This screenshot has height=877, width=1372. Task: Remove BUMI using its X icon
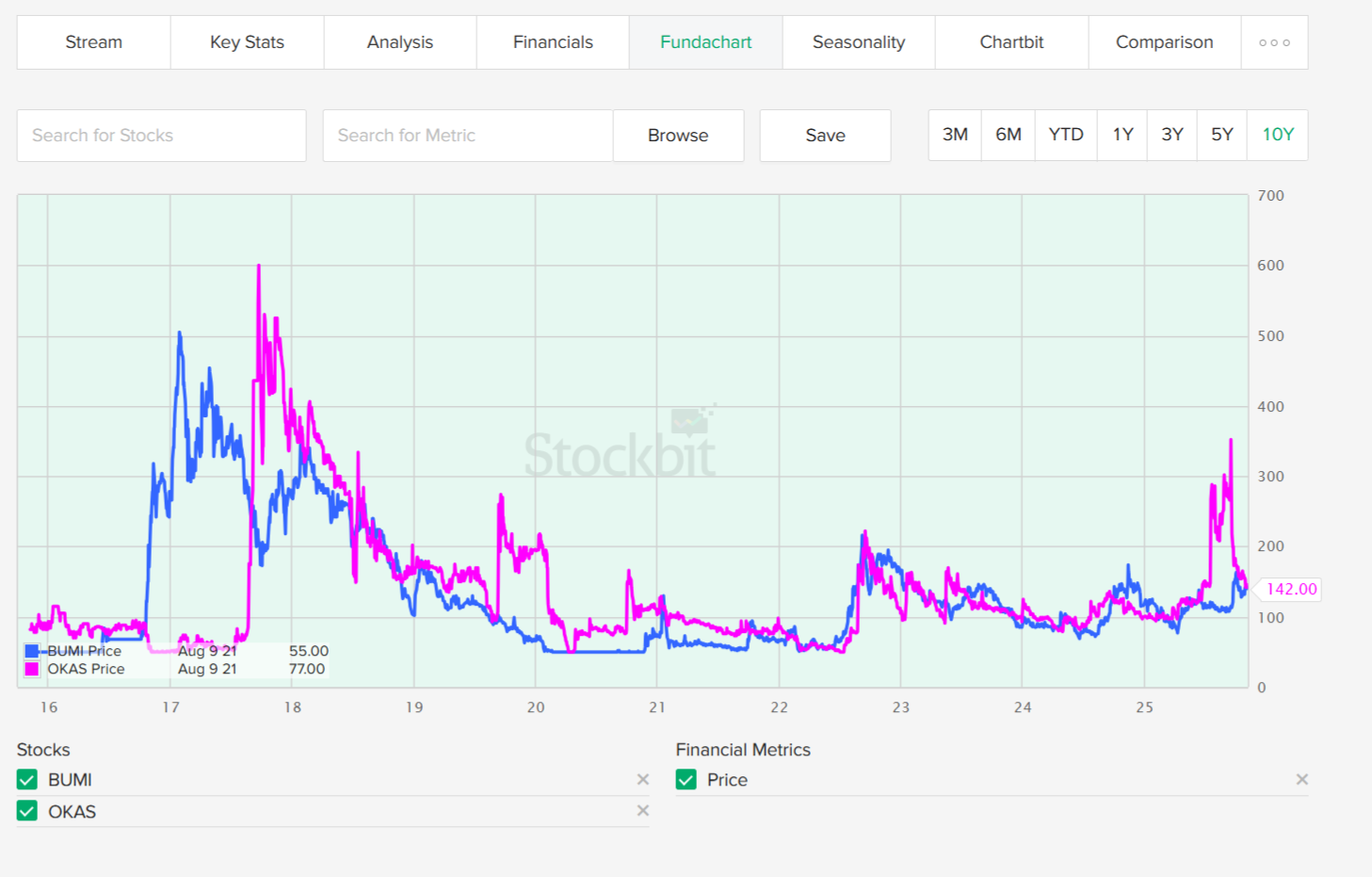(643, 779)
